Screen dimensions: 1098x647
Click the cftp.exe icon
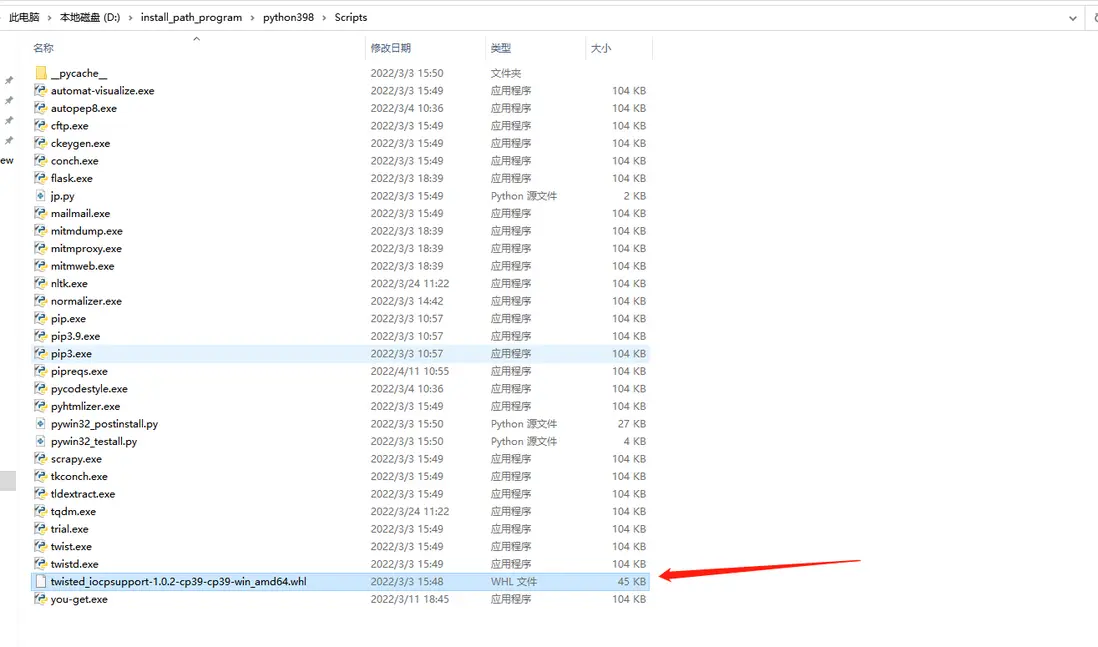point(41,125)
